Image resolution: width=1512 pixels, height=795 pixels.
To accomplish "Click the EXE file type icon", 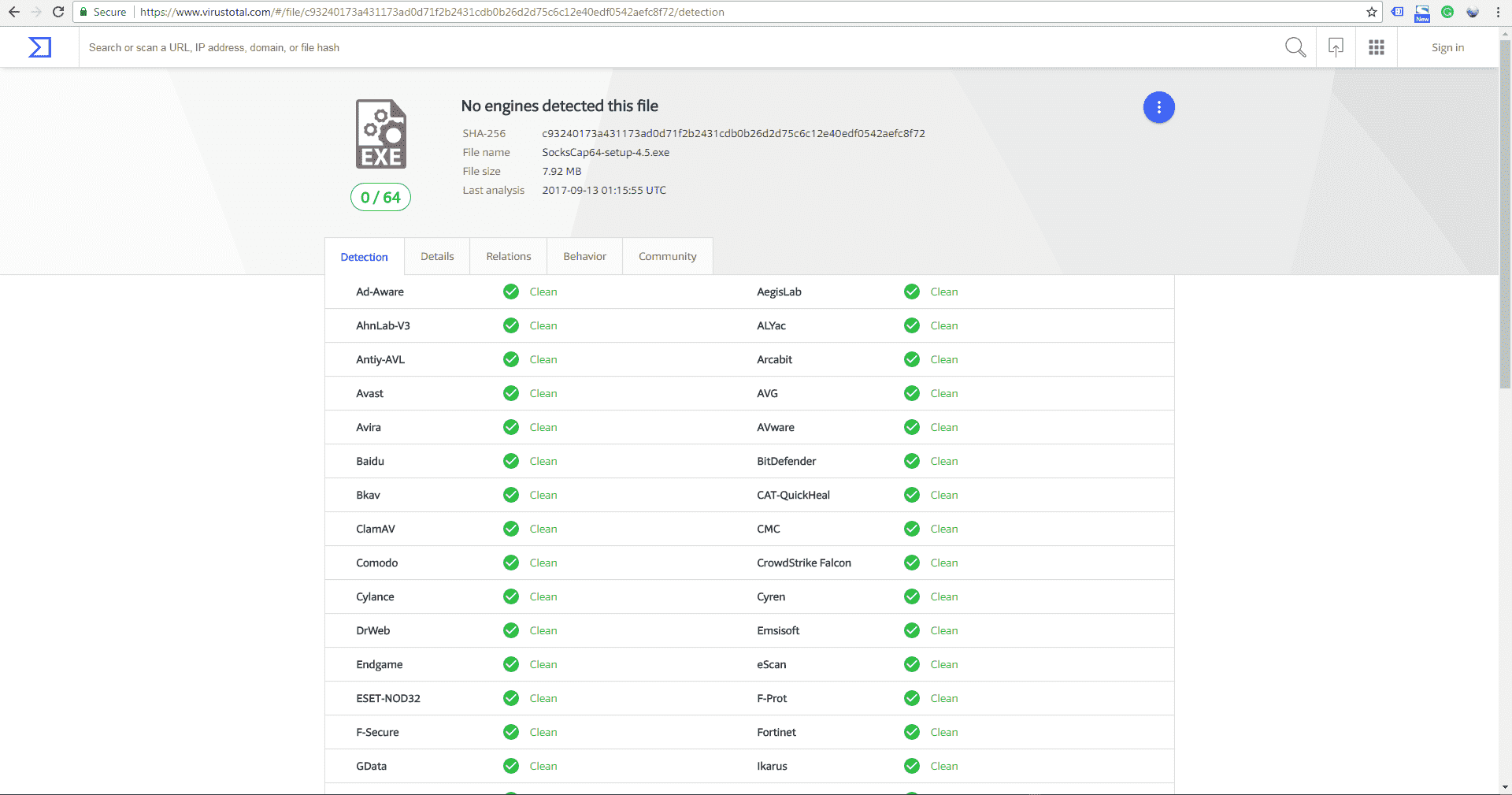I will pos(380,134).
